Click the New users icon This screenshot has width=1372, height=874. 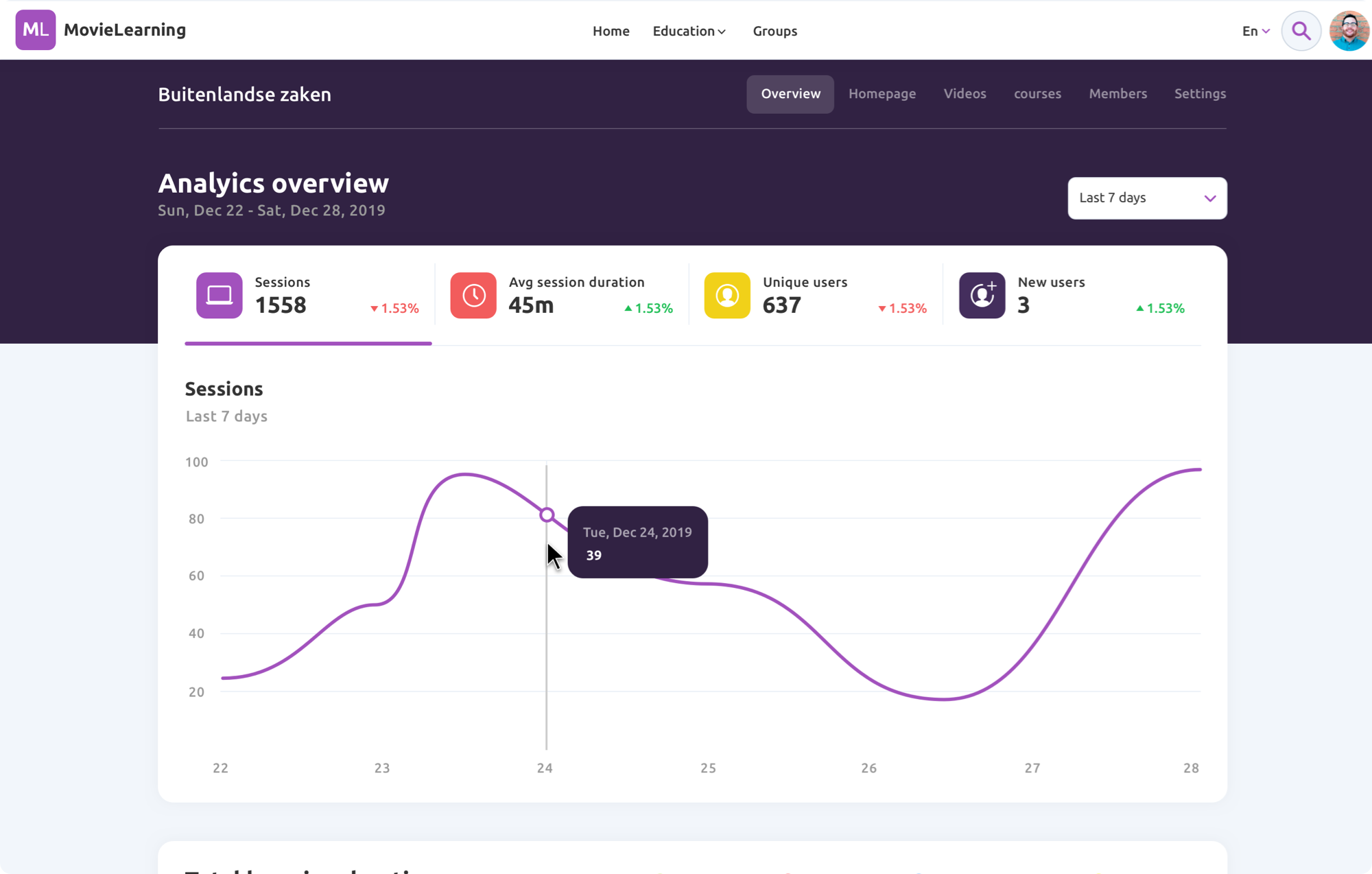[x=982, y=296]
